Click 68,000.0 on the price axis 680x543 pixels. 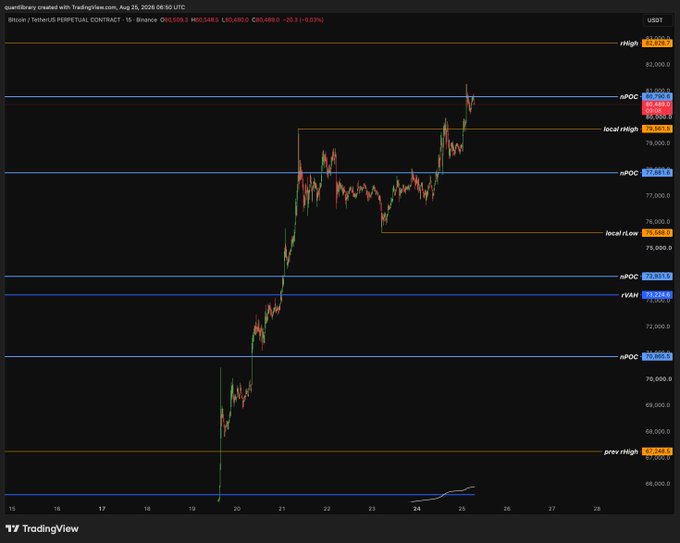(x=658, y=432)
